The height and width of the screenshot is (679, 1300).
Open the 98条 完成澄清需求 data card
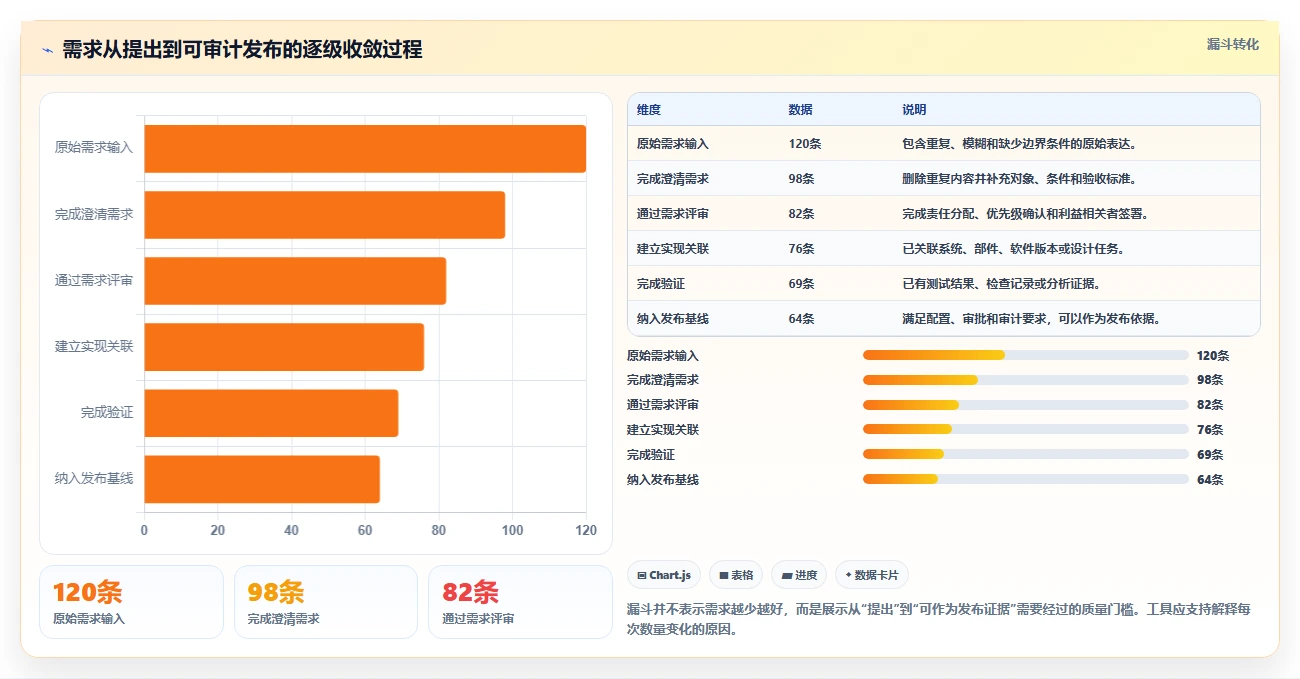point(325,602)
